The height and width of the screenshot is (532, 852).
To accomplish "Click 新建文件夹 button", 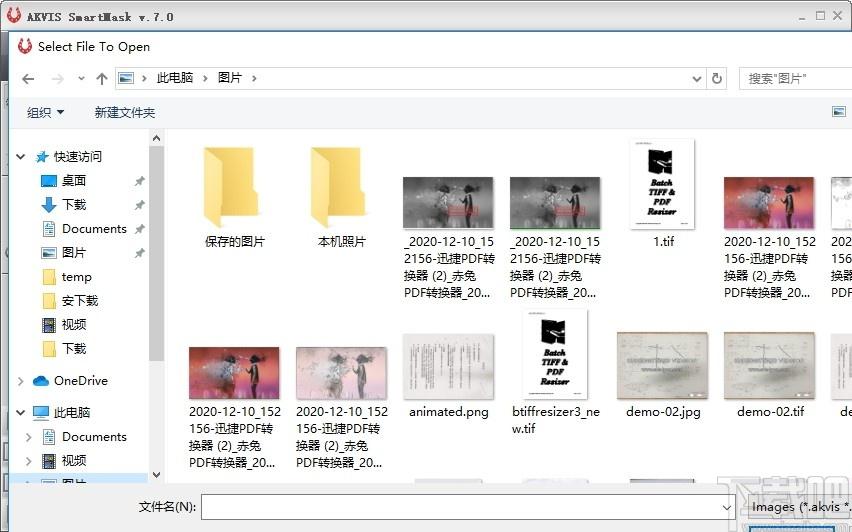I will coord(124,112).
